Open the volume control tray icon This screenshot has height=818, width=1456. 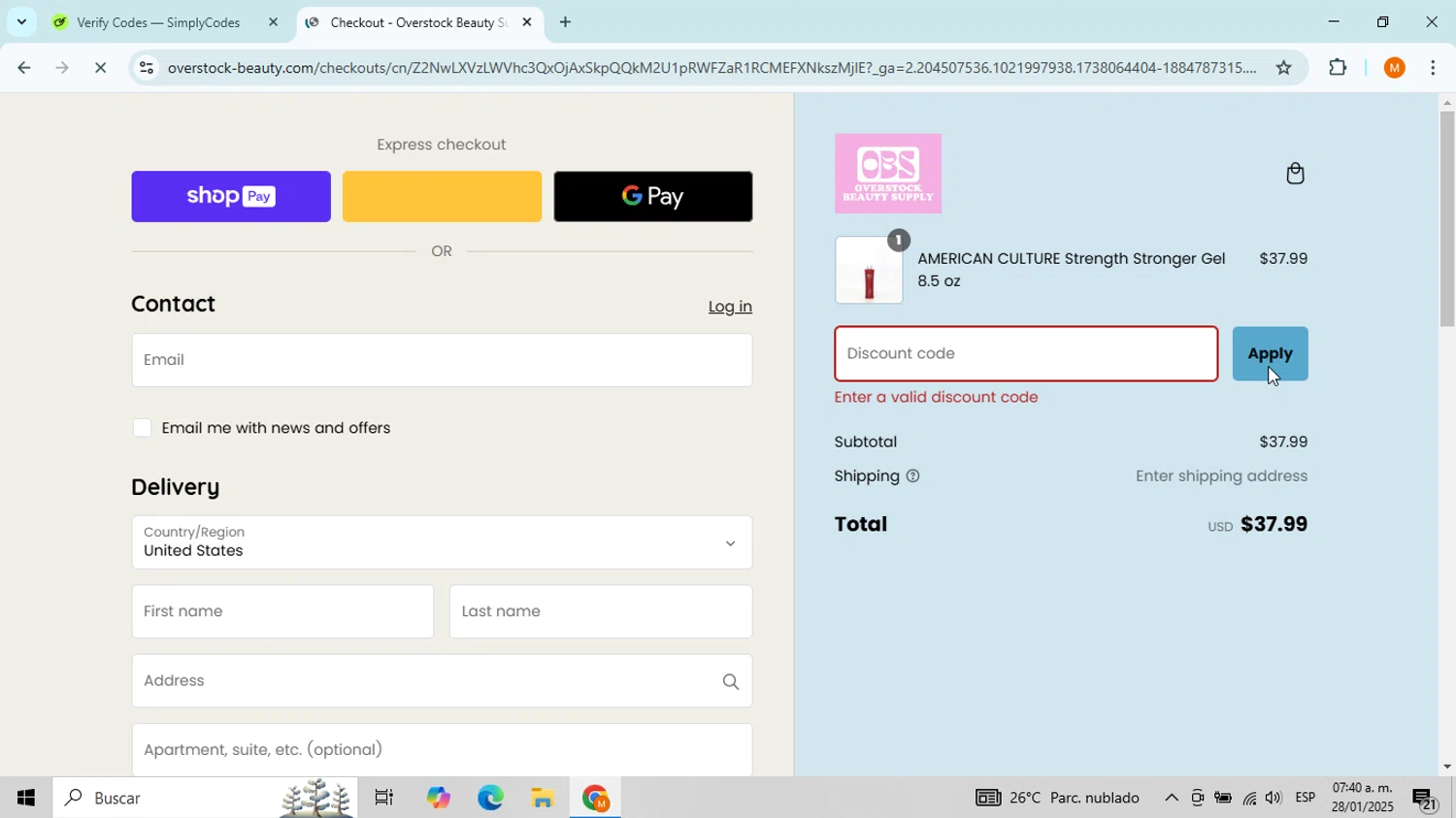tap(1274, 798)
